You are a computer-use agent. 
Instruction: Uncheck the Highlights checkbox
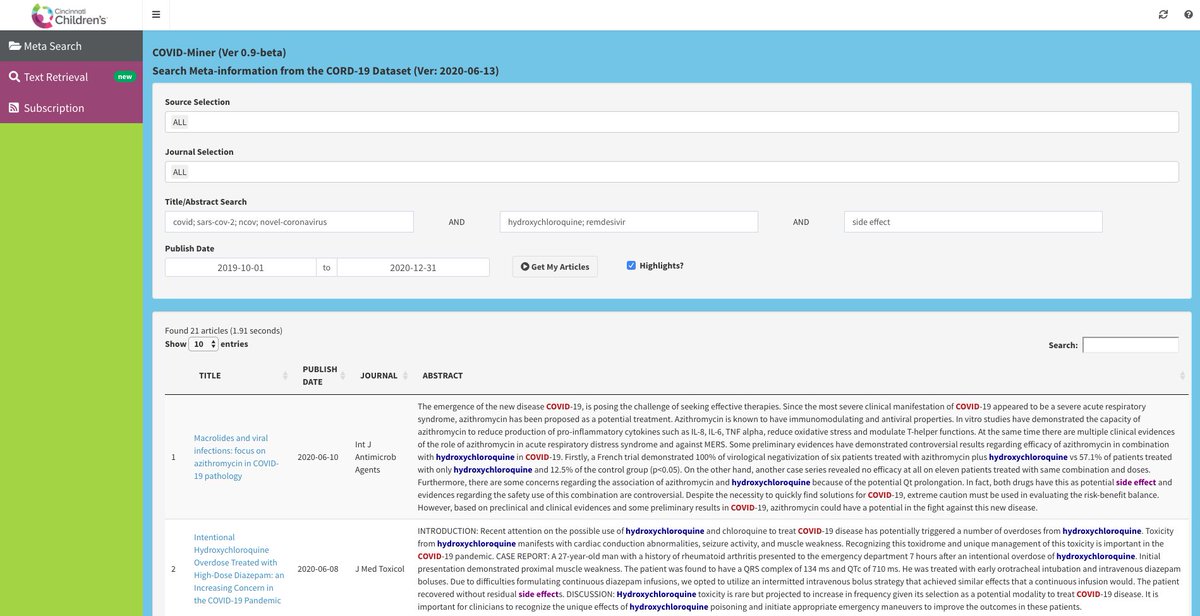click(631, 266)
